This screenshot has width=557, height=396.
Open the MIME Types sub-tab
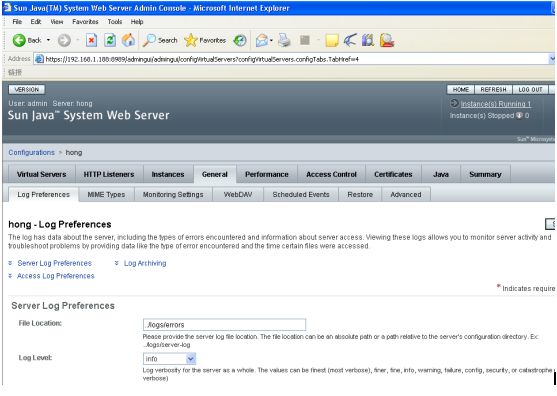click(106, 195)
